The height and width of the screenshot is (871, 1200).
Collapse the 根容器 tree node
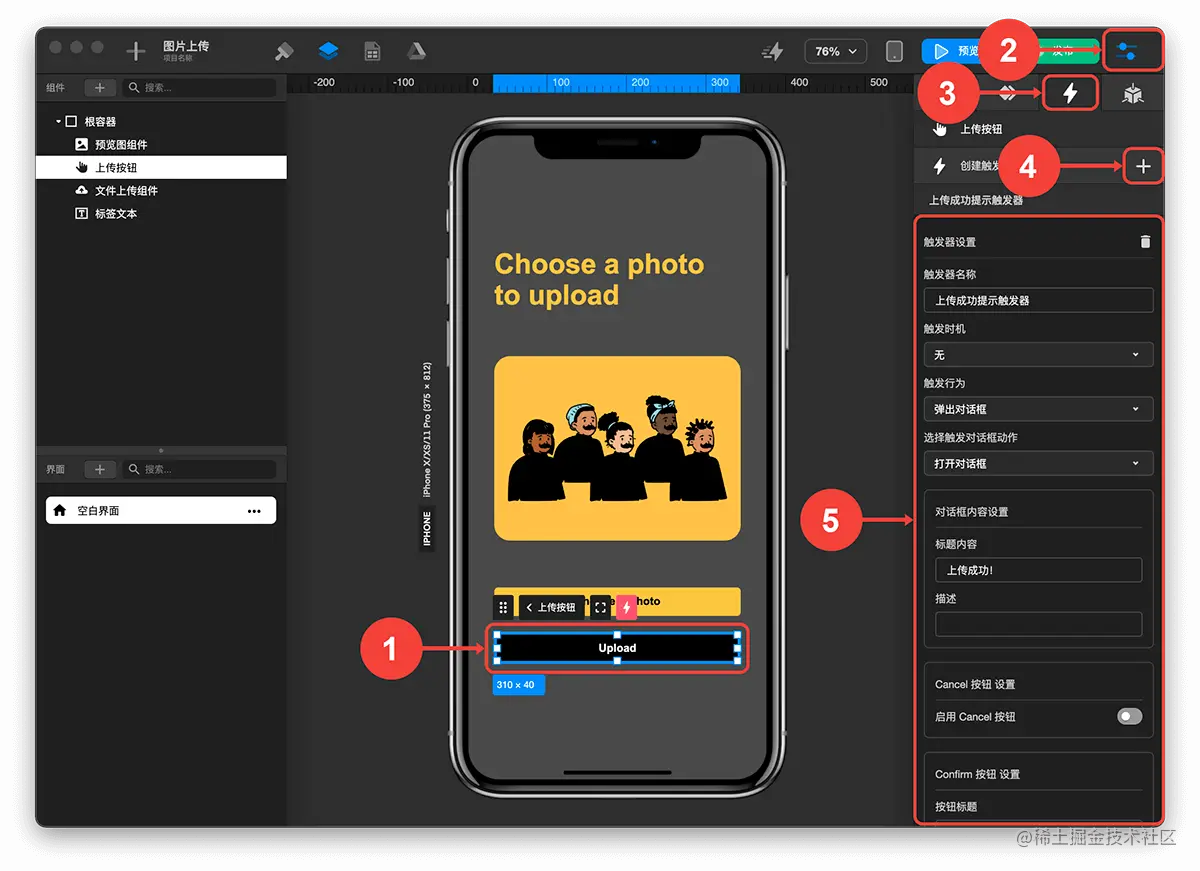59,121
